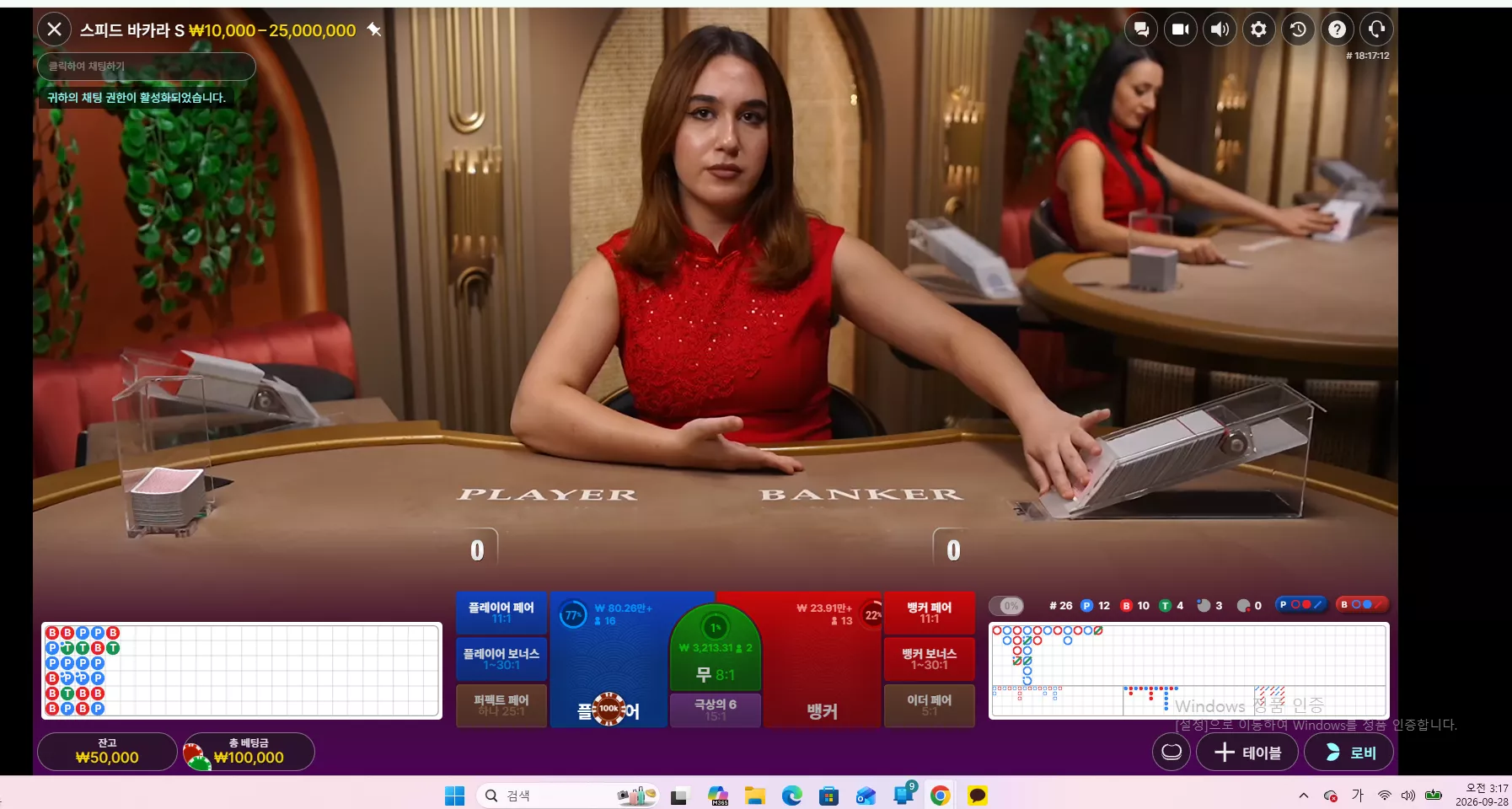1512x809 pixels.
Task: Toggle the video camera icon
Action: pos(1181,29)
